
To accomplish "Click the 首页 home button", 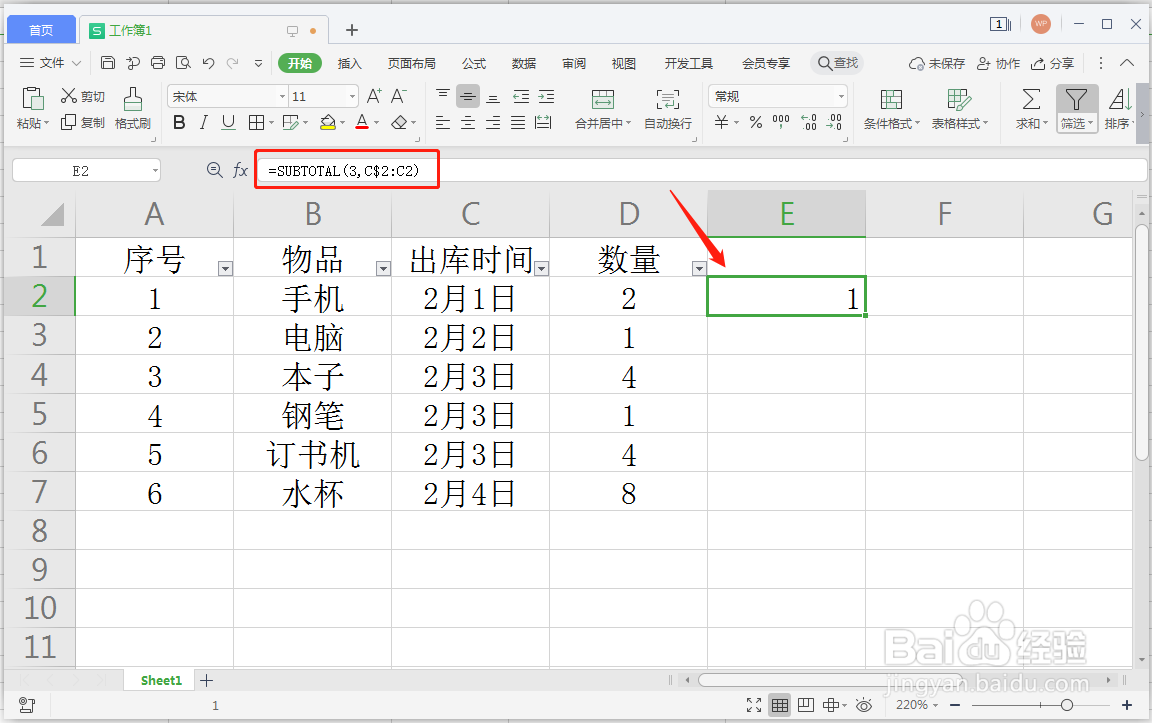I will tap(41, 28).
